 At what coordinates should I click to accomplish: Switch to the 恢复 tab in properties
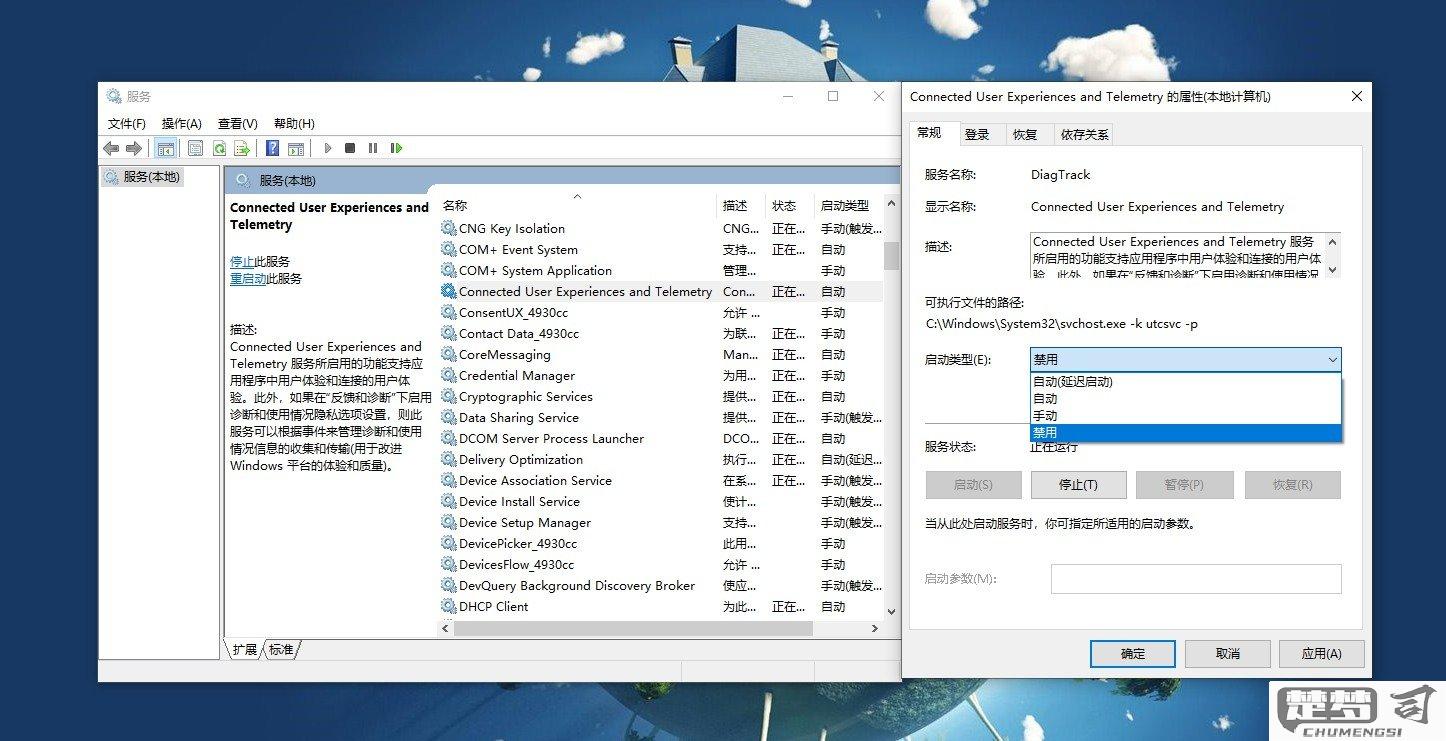point(1025,134)
